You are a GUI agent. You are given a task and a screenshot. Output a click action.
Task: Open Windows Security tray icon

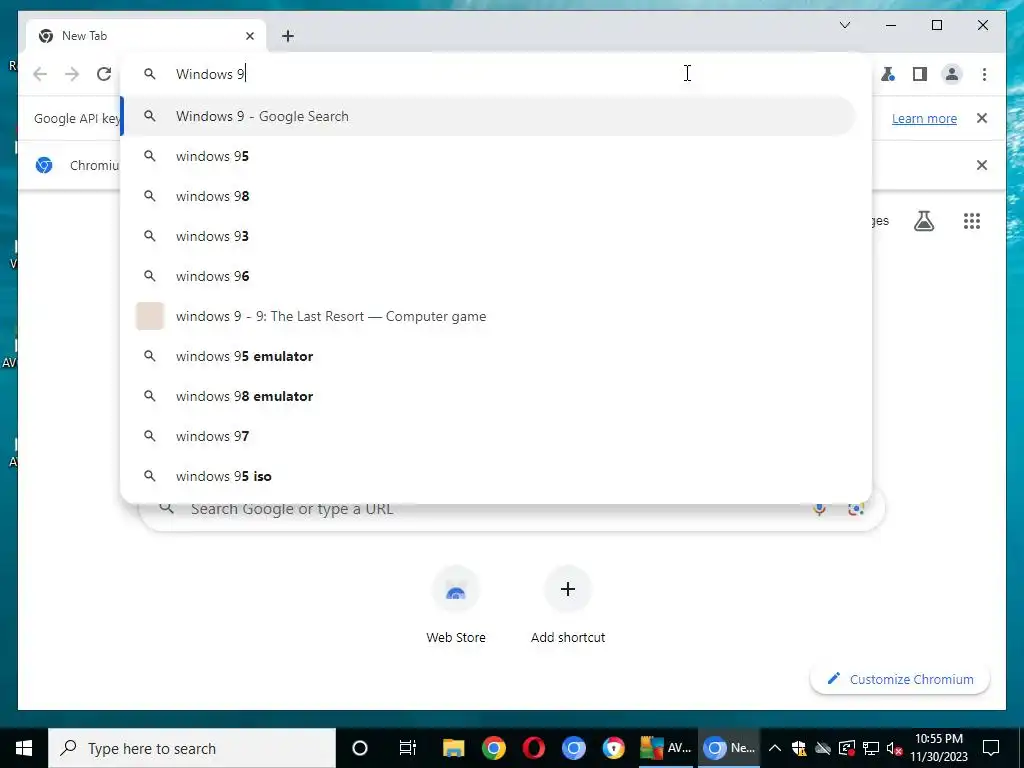pyautogui.click(x=799, y=748)
